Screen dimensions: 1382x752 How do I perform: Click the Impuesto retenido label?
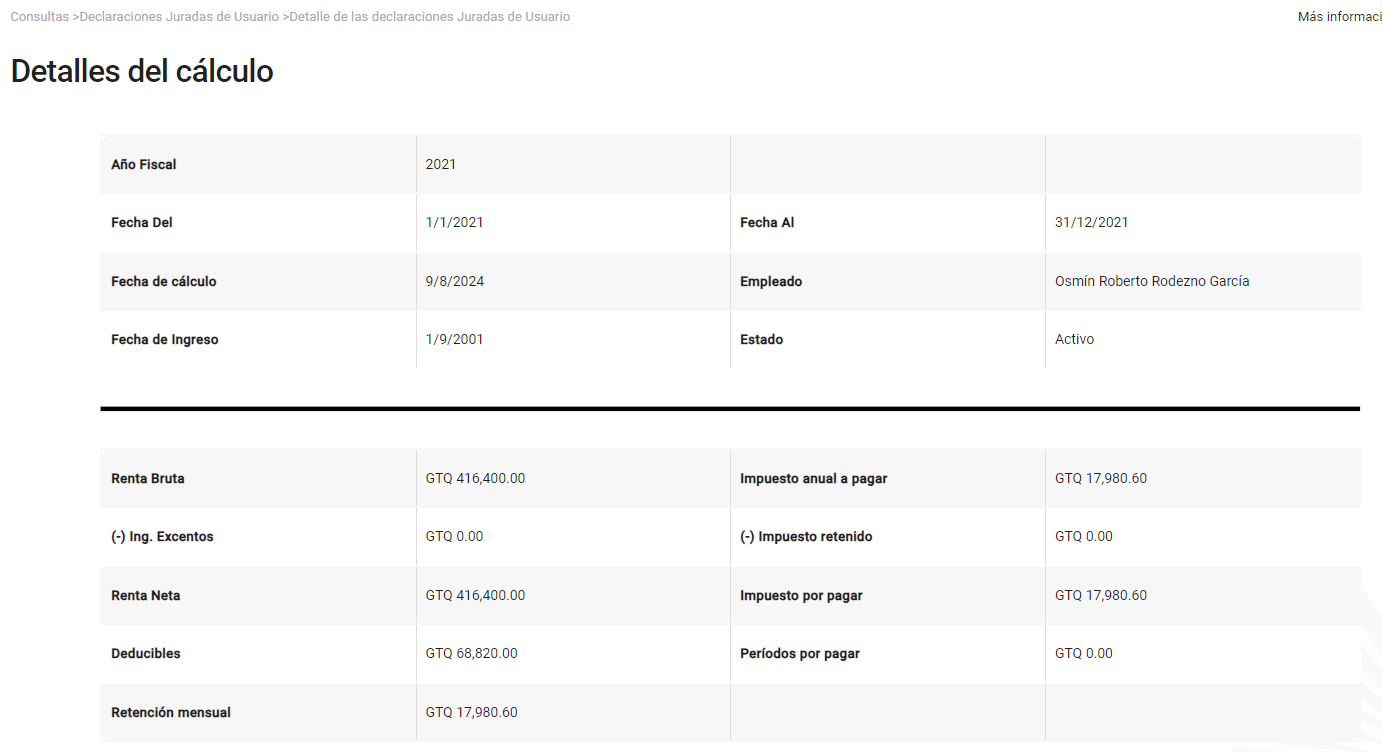point(806,536)
